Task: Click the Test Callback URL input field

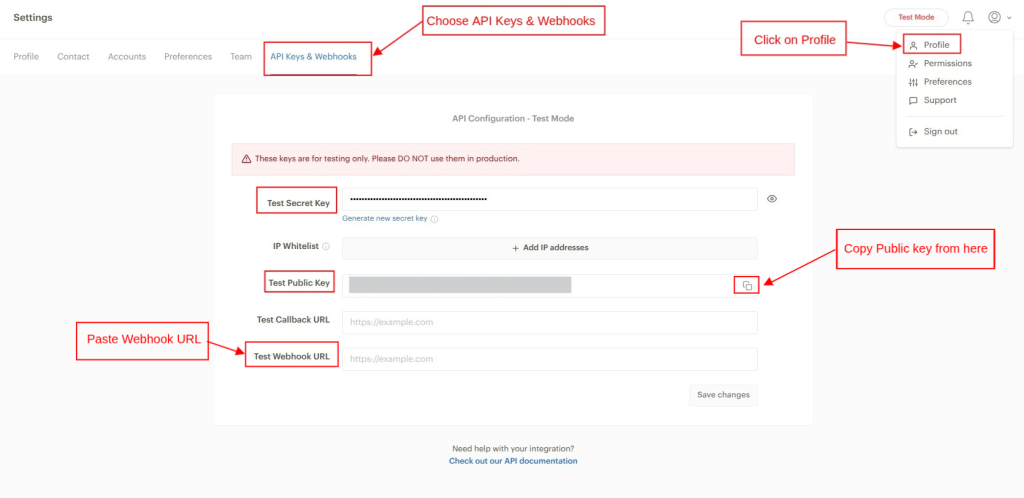Action: coord(550,322)
